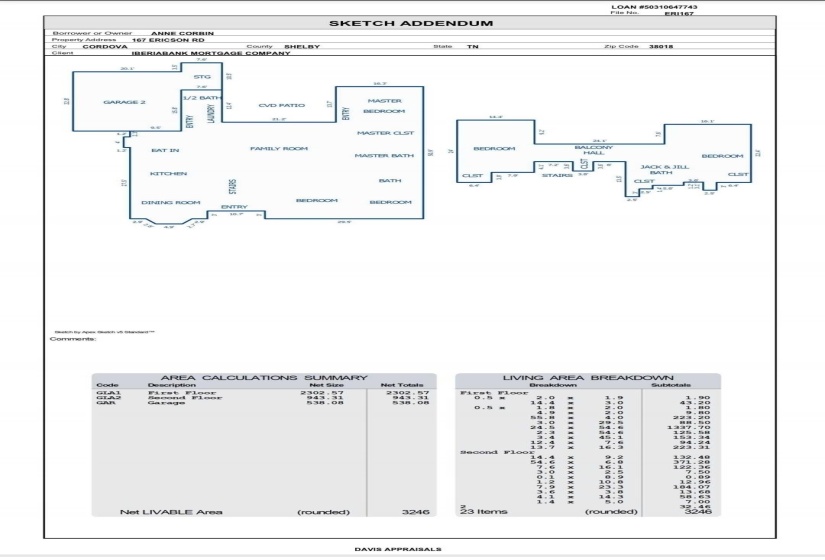The height and width of the screenshot is (560, 825).
Task: Click the Second Floor description in summary
Action: 185,398
